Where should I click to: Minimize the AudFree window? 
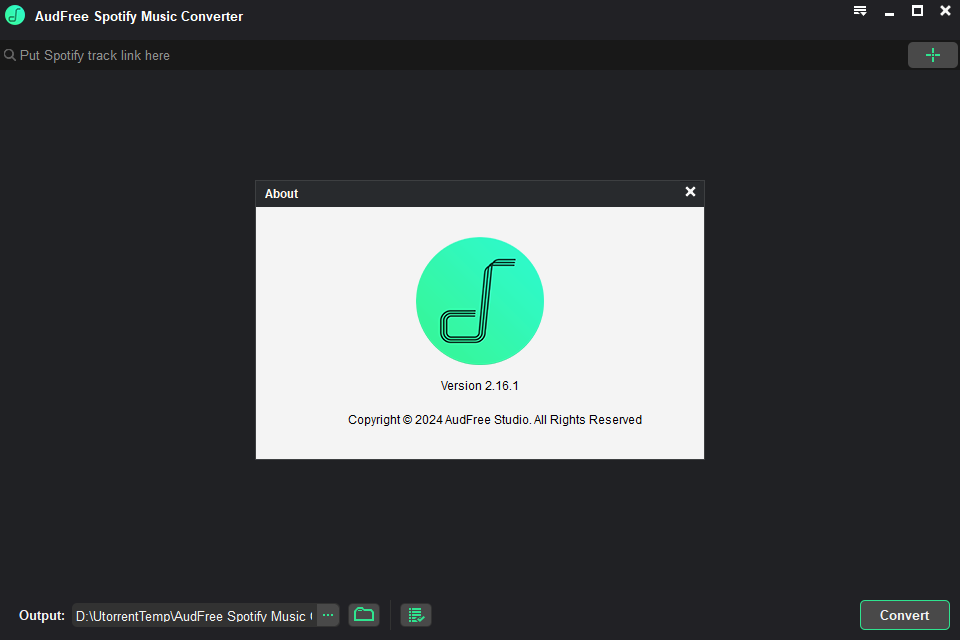tap(889, 12)
